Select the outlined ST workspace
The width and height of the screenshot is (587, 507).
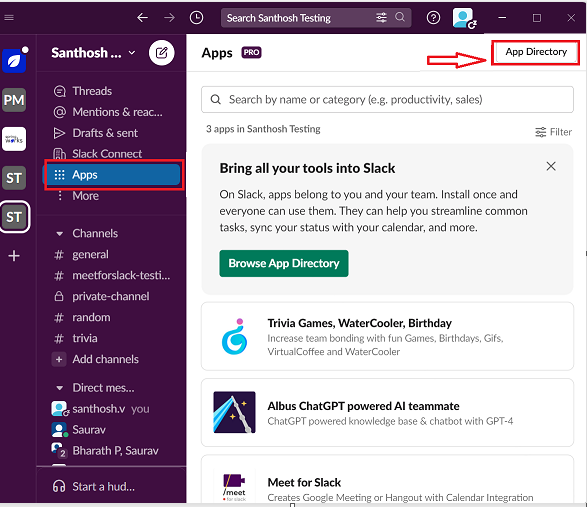click(14, 217)
